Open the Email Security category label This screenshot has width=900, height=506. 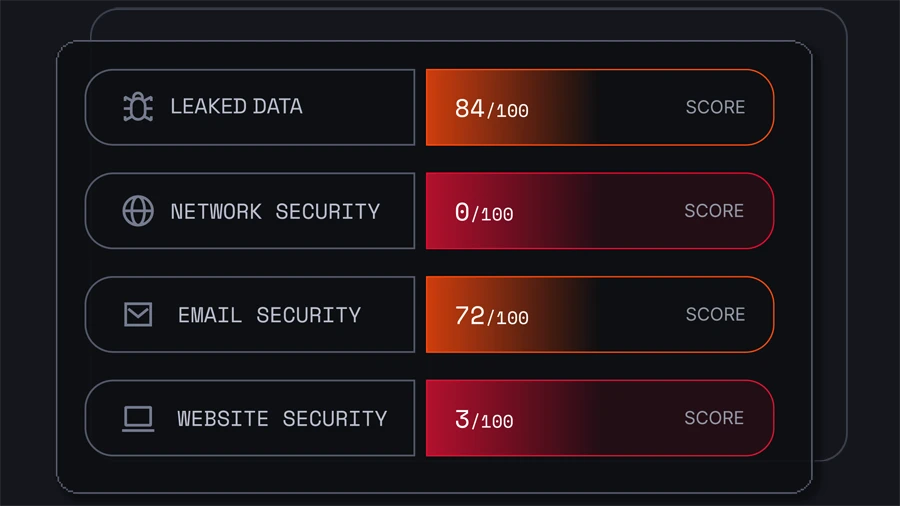point(269,315)
